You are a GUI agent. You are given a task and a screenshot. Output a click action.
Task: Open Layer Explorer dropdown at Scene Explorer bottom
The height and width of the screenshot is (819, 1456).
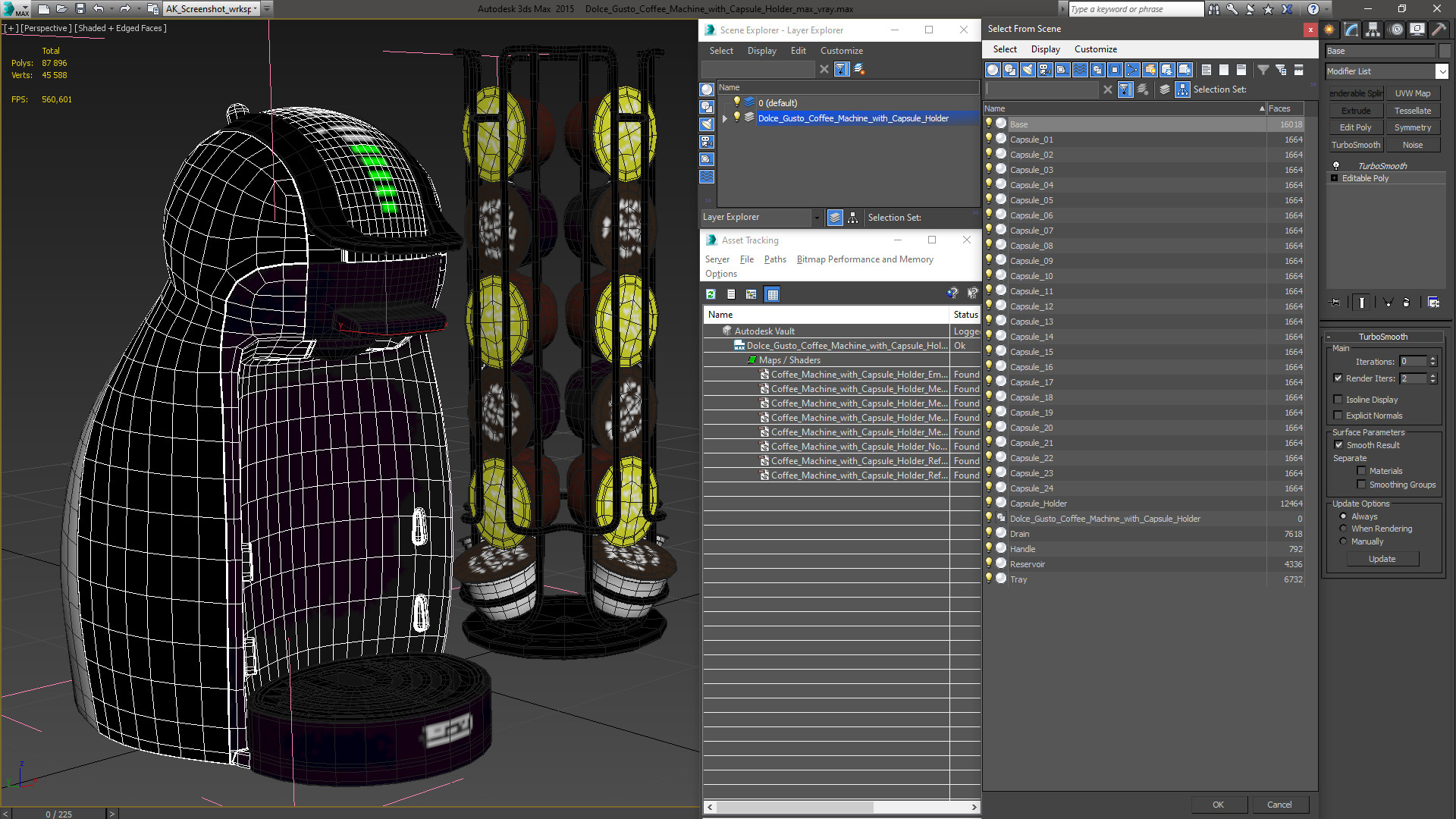click(x=817, y=218)
